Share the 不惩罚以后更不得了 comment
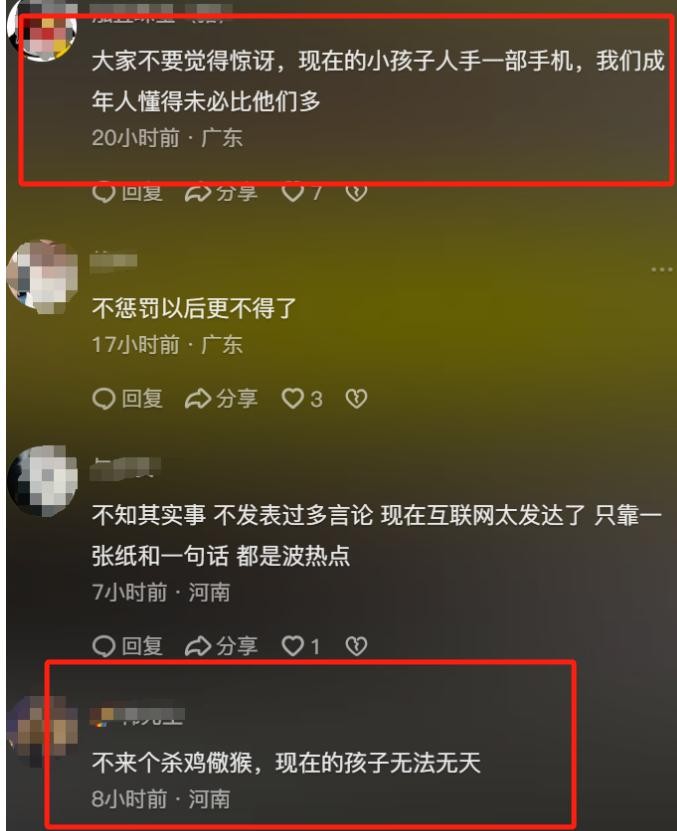Screen dimensions: 677x831 pos(221,399)
